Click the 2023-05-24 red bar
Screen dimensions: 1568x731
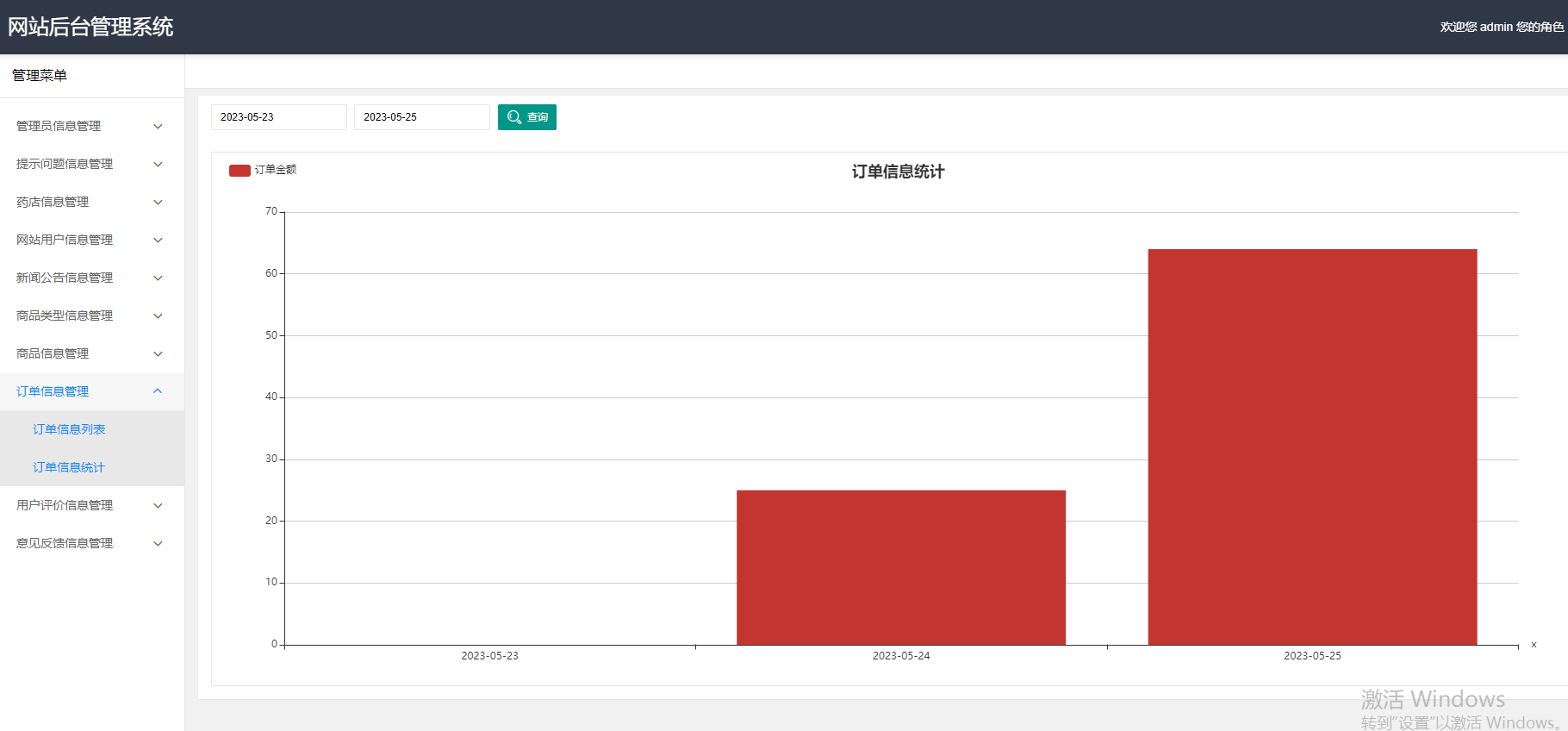click(x=901, y=567)
